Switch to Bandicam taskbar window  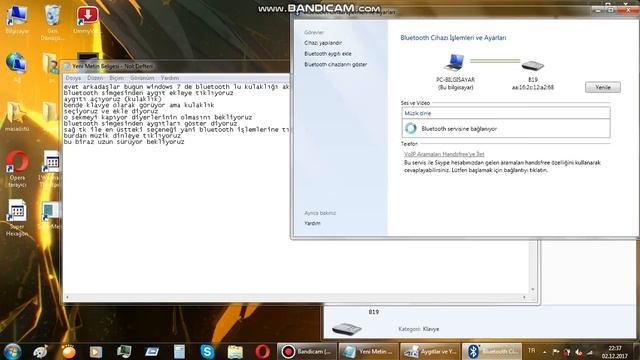coord(307,351)
